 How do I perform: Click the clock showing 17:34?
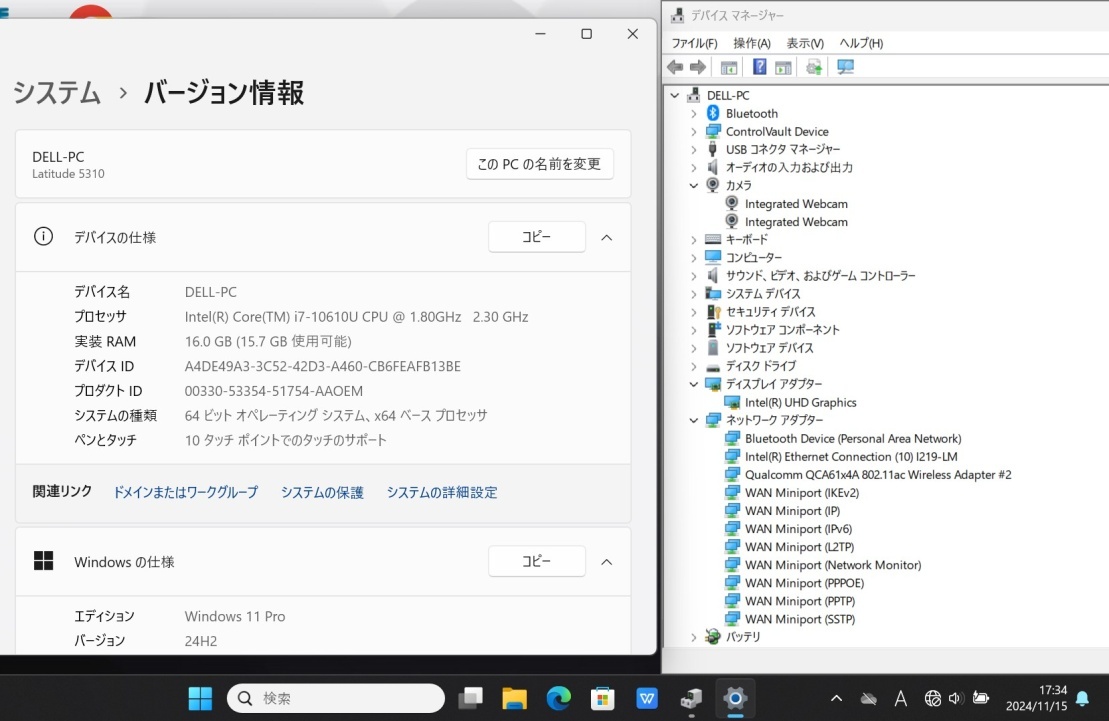click(x=1052, y=690)
